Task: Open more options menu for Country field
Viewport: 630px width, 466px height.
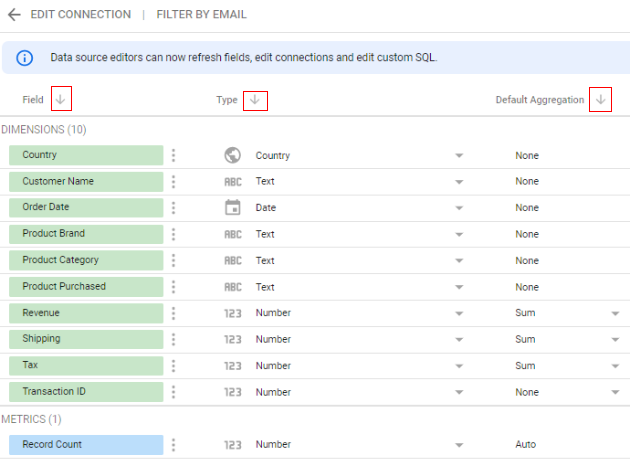Action: click(x=174, y=155)
